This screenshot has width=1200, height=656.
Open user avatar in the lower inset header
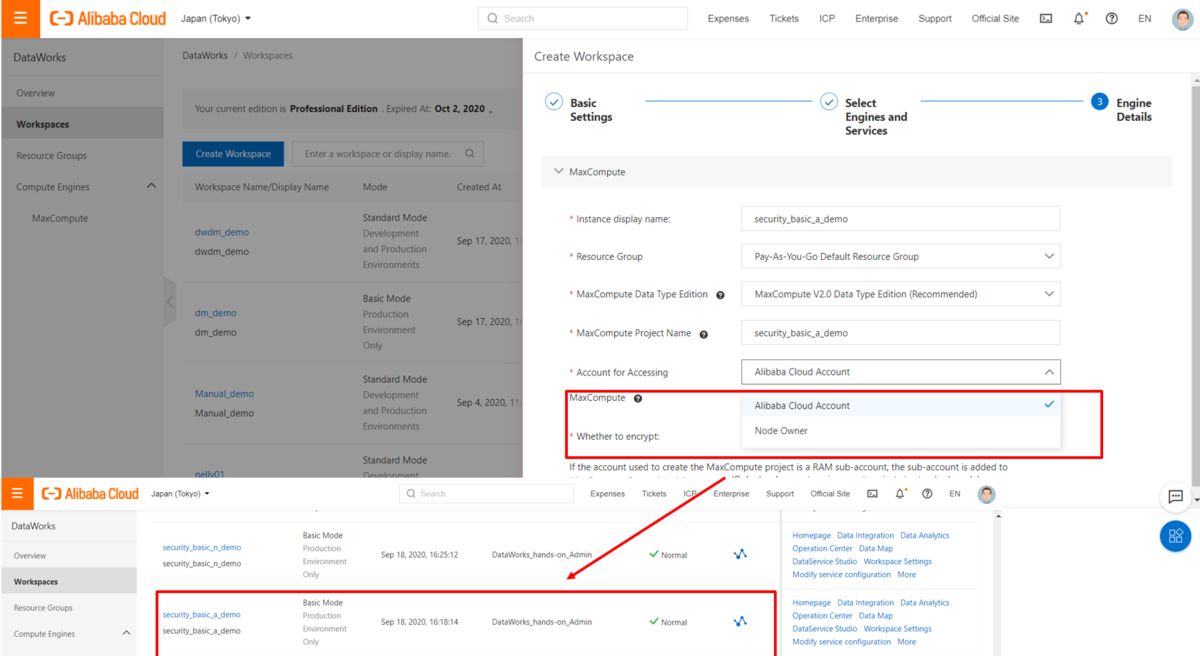tap(987, 494)
